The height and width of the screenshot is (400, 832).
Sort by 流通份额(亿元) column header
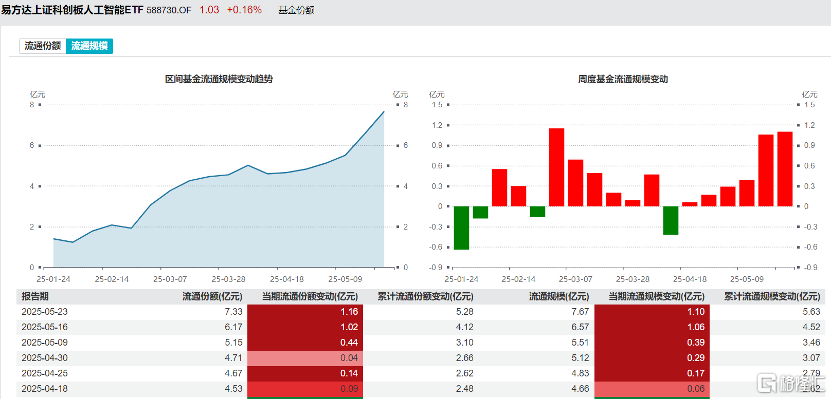(x=212, y=297)
